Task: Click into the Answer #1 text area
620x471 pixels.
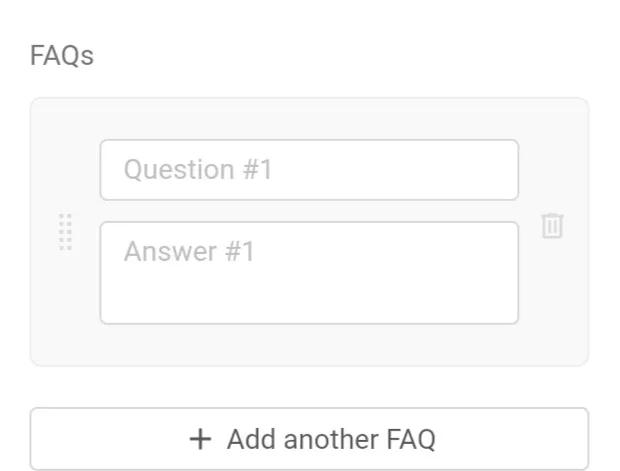Action: pos(309,273)
